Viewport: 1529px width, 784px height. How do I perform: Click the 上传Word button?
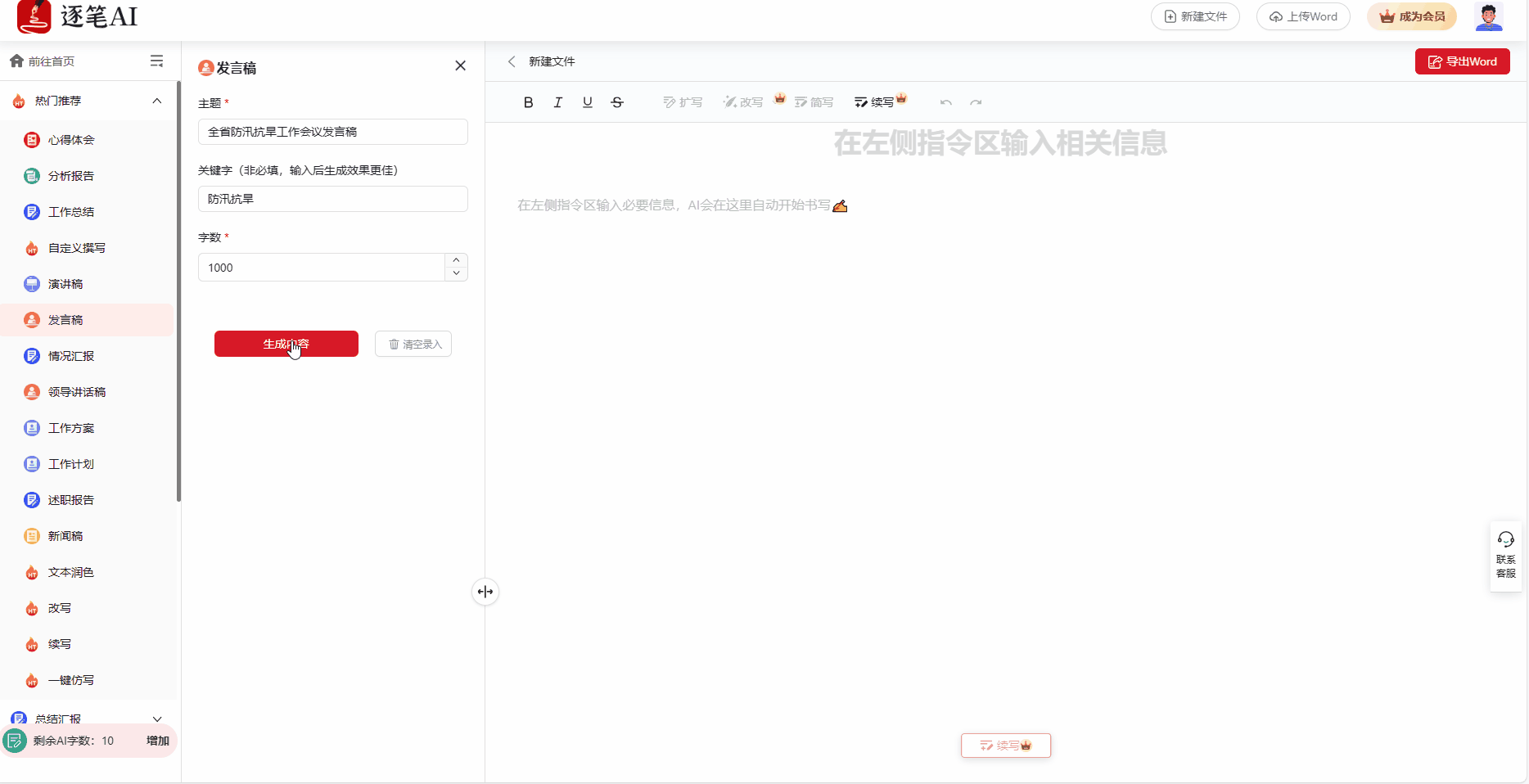(1303, 16)
